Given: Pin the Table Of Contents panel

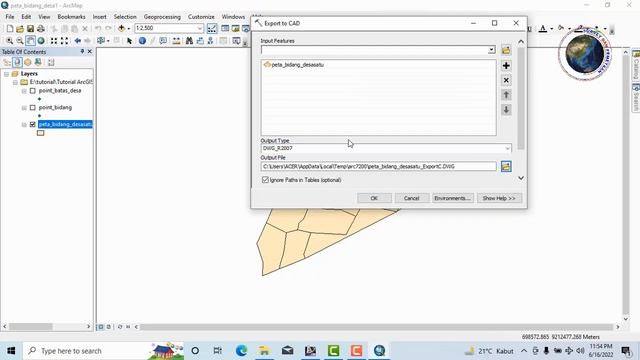Looking at the screenshot, I should [x=82, y=51].
